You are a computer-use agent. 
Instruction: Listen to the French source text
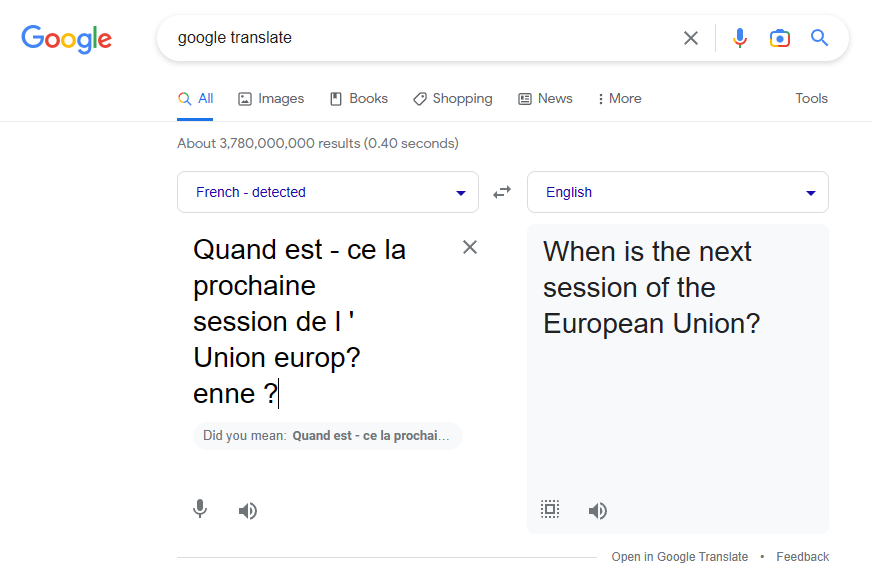coord(248,510)
